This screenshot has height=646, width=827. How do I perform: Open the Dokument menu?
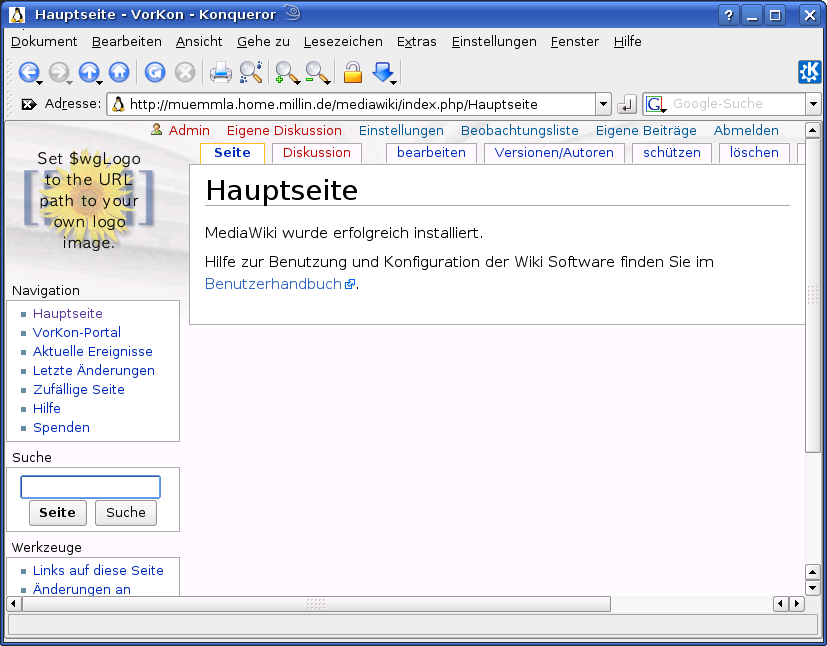click(44, 42)
